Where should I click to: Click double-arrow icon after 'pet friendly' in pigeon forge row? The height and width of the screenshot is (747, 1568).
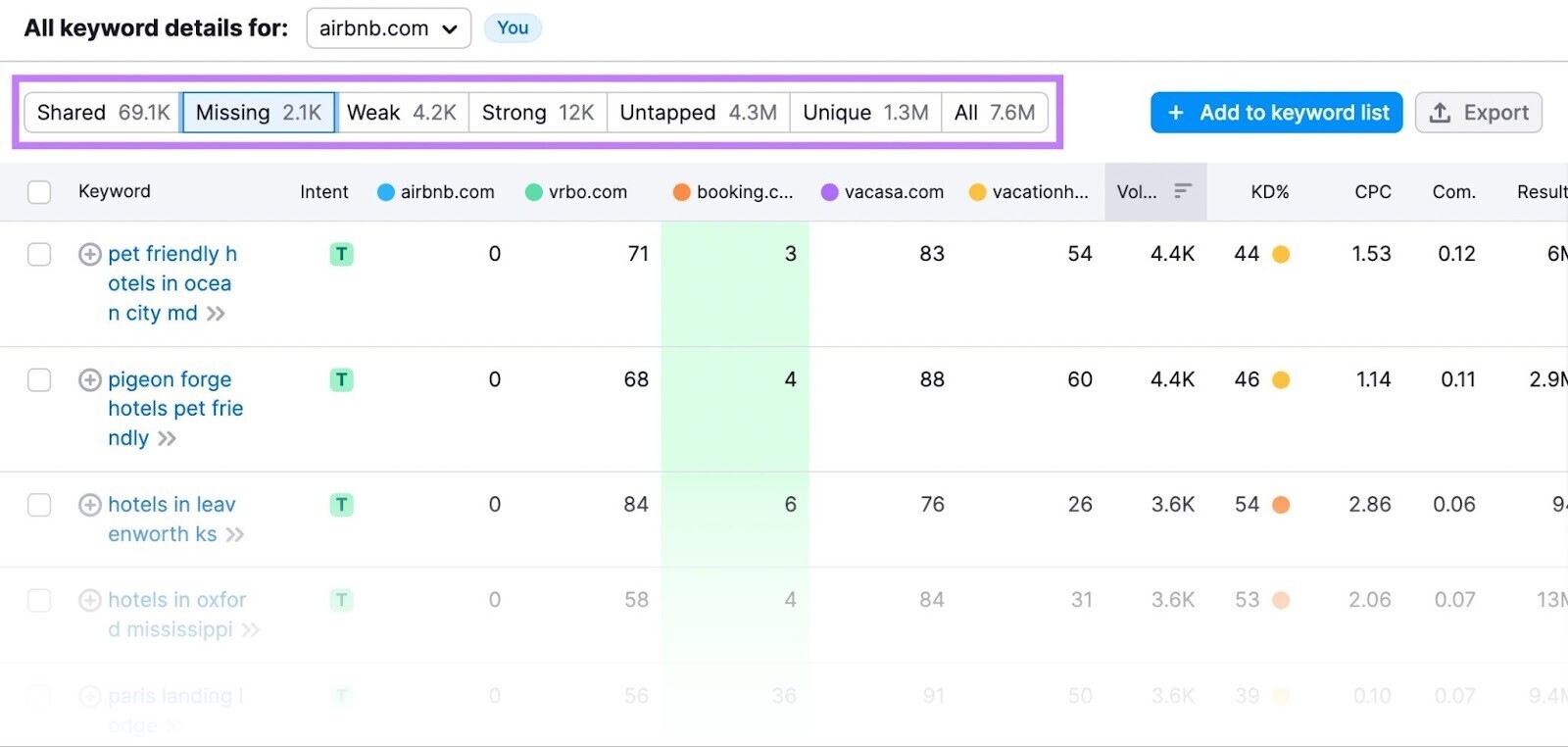point(168,438)
